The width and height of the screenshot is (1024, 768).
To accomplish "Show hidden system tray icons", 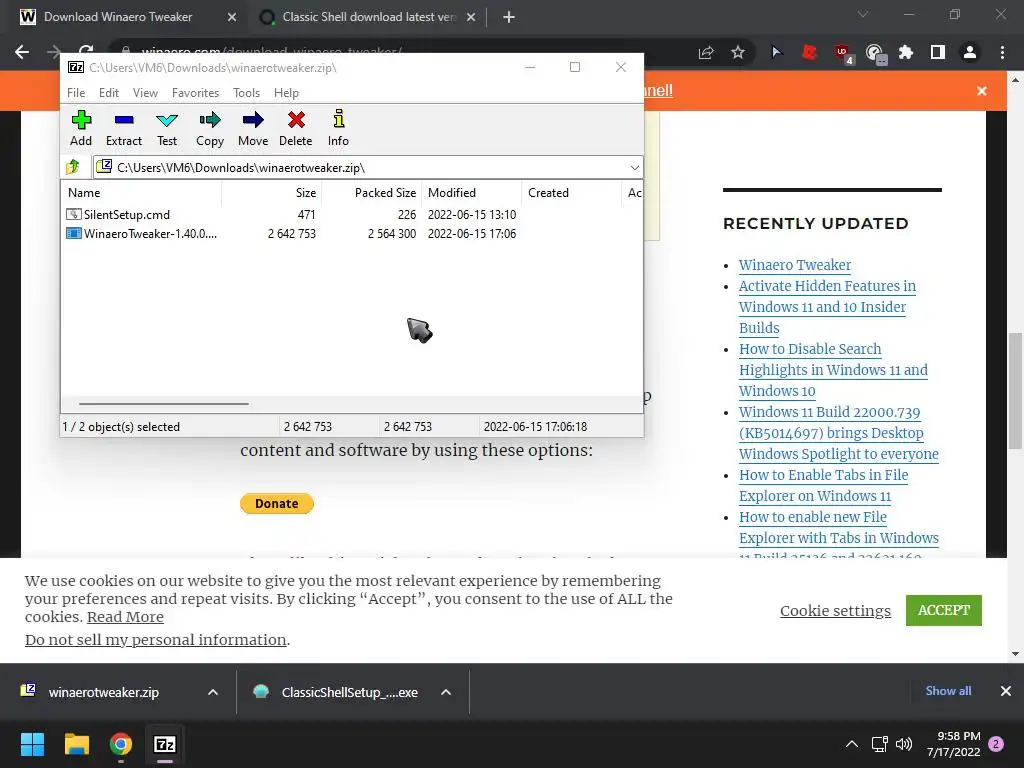I will (852, 744).
